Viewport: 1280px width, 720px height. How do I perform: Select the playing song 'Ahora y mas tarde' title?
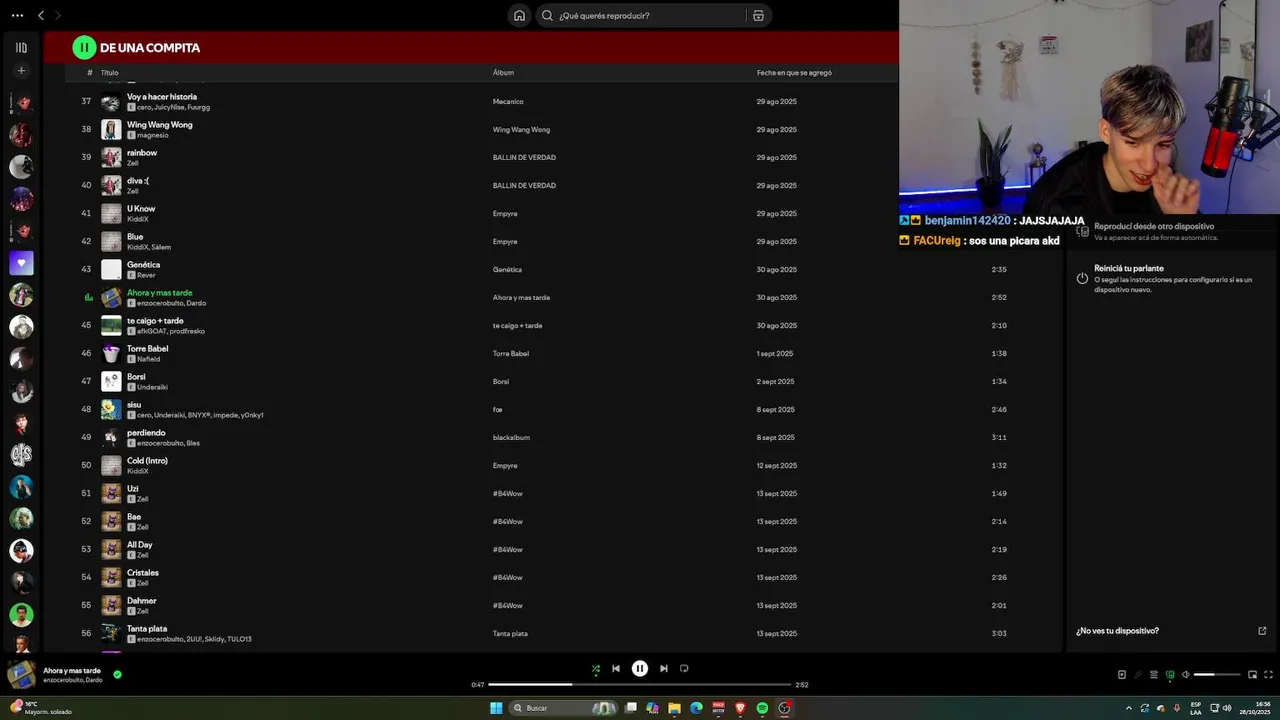[x=159, y=293]
